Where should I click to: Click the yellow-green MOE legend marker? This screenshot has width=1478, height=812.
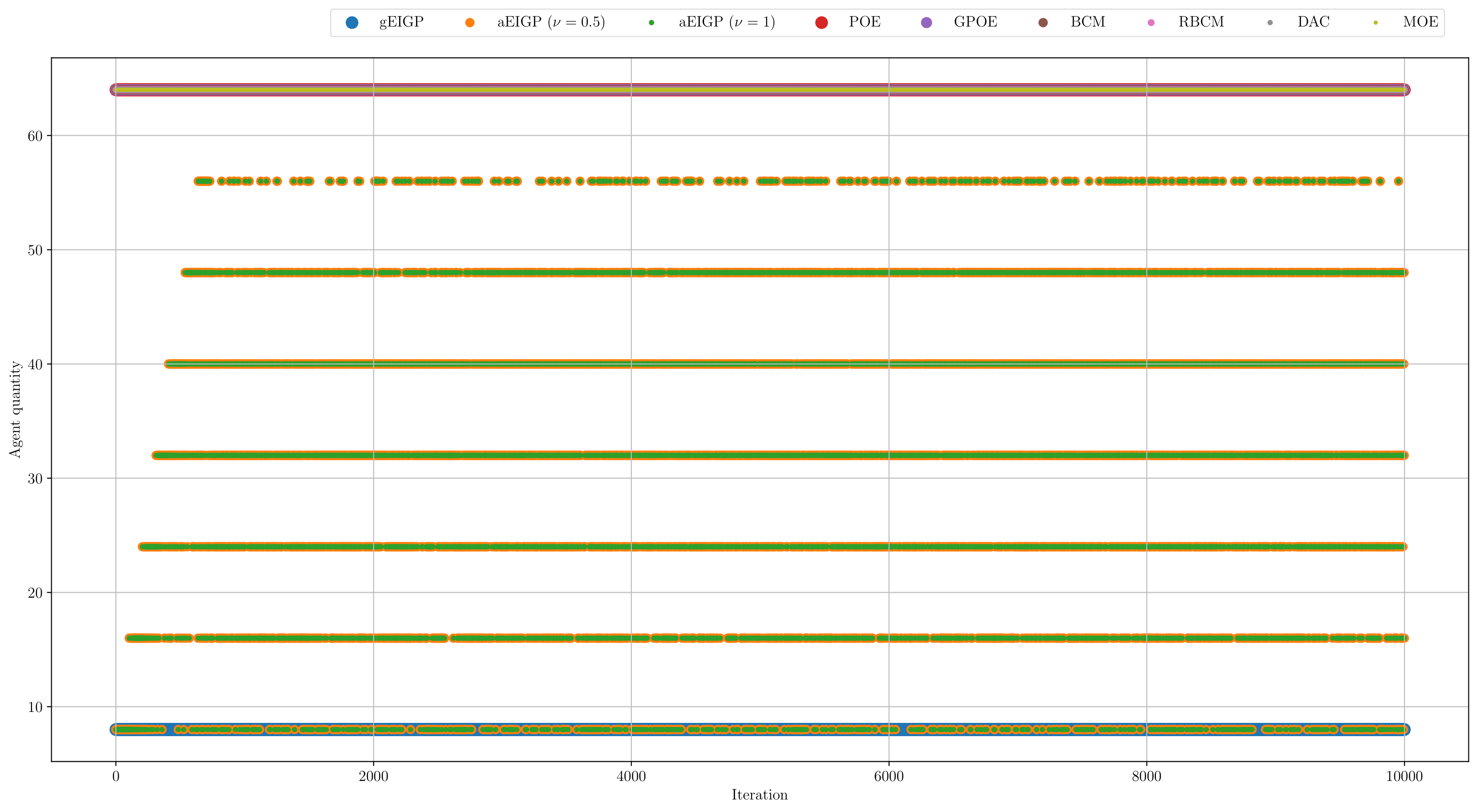pyautogui.click(x=1376, y=22)
